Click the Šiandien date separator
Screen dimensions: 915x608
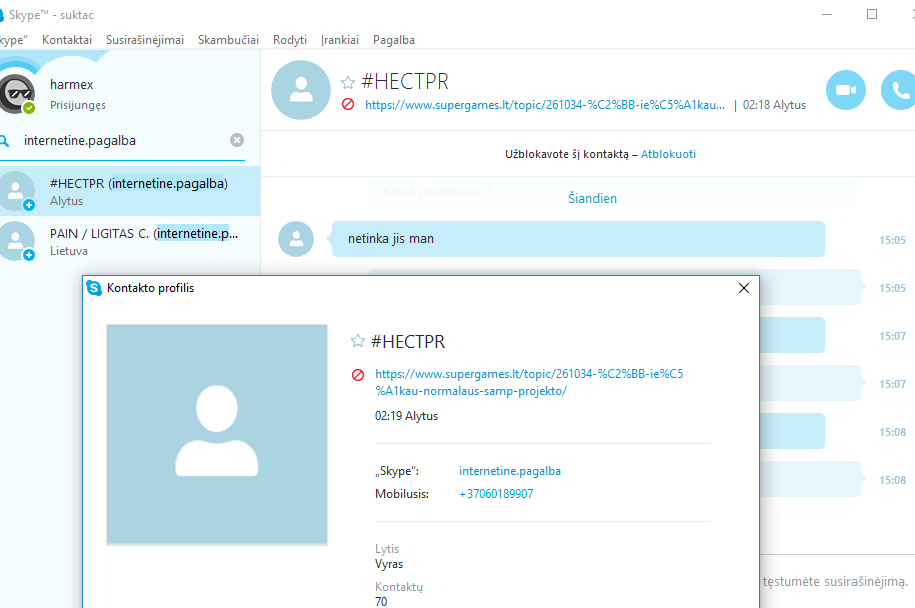coord(592,198)
